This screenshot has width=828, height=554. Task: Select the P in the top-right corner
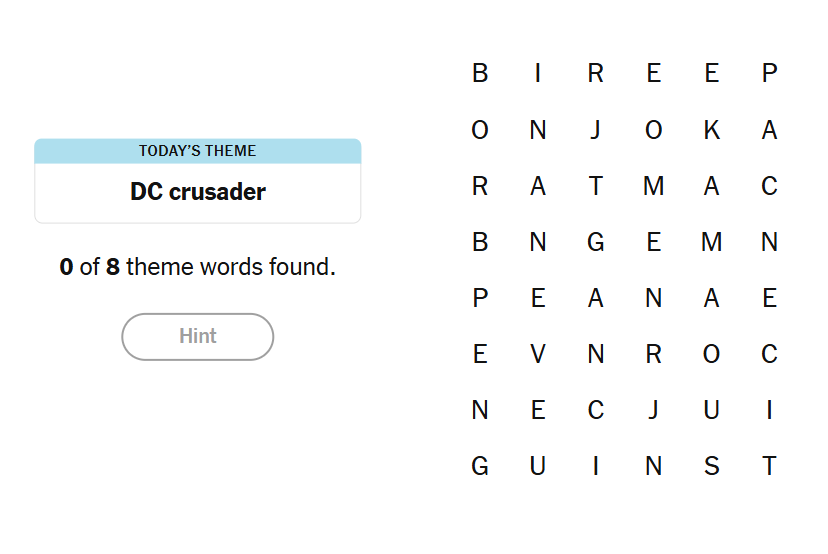pos(769,73)
